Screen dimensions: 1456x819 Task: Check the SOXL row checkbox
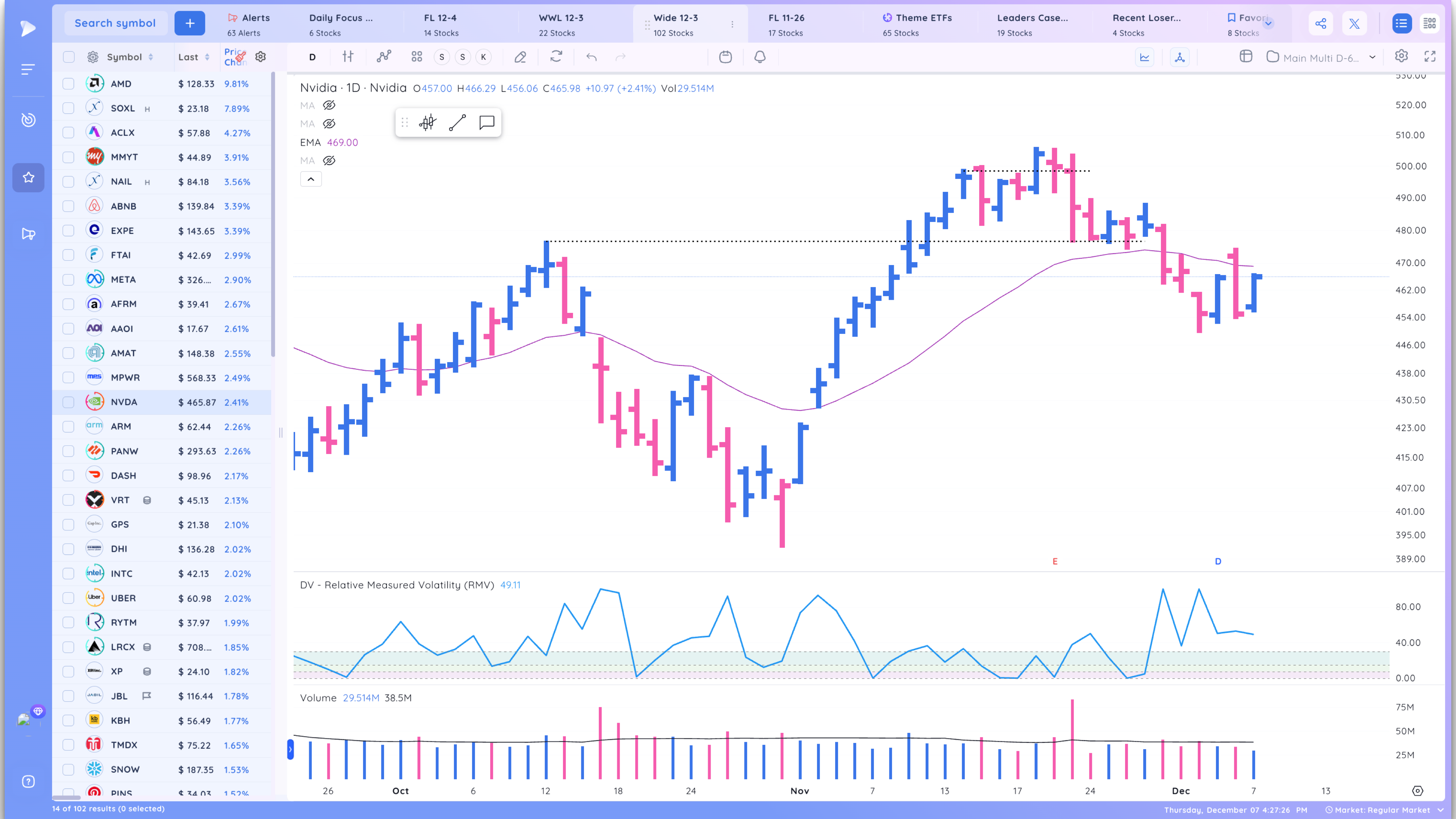[x=68, y=108]
